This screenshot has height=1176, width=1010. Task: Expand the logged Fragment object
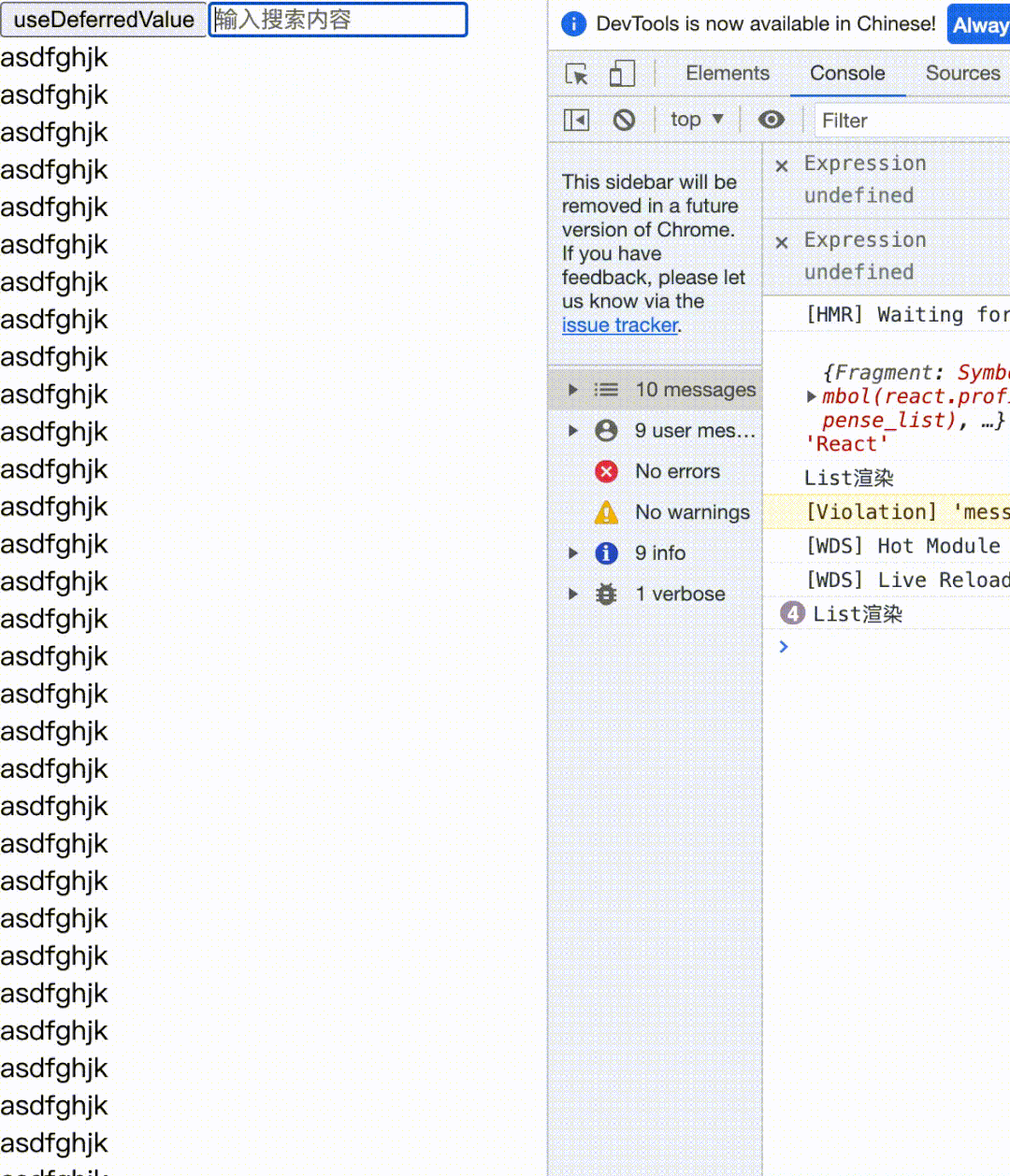point(812,396)
